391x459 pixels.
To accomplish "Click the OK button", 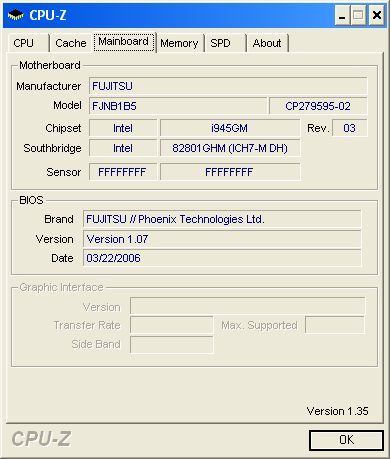I will (x=346, y=440).
